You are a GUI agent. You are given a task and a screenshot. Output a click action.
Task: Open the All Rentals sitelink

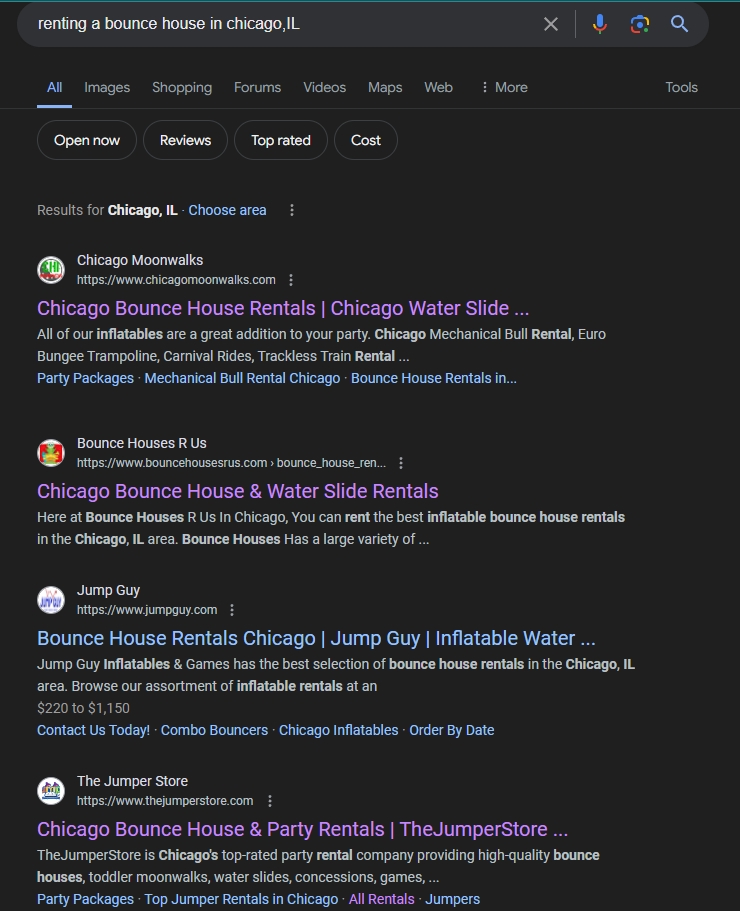tap(382, 899)
